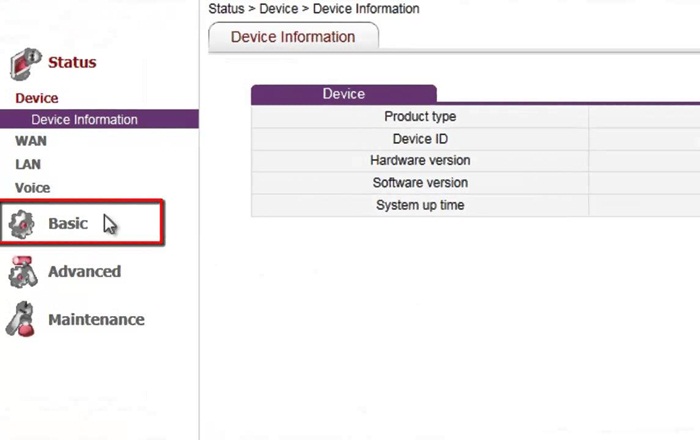Expand the Device submenu
This screenshot has width=700, height=440.
pyautogui.click(x=37, y=98)
